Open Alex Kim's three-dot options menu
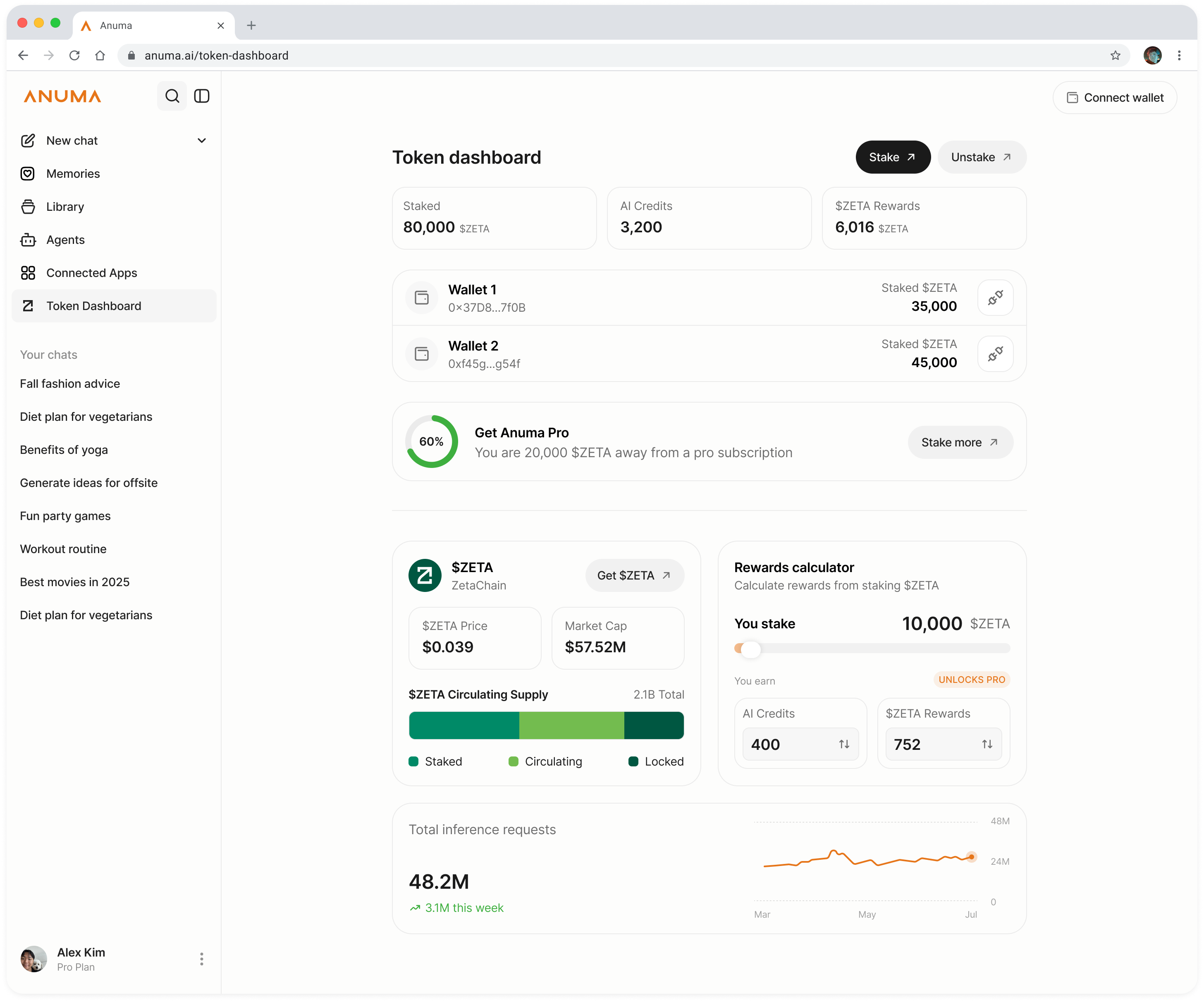This screenshot has height=1002, width=1204. click(x=202, y=959)
